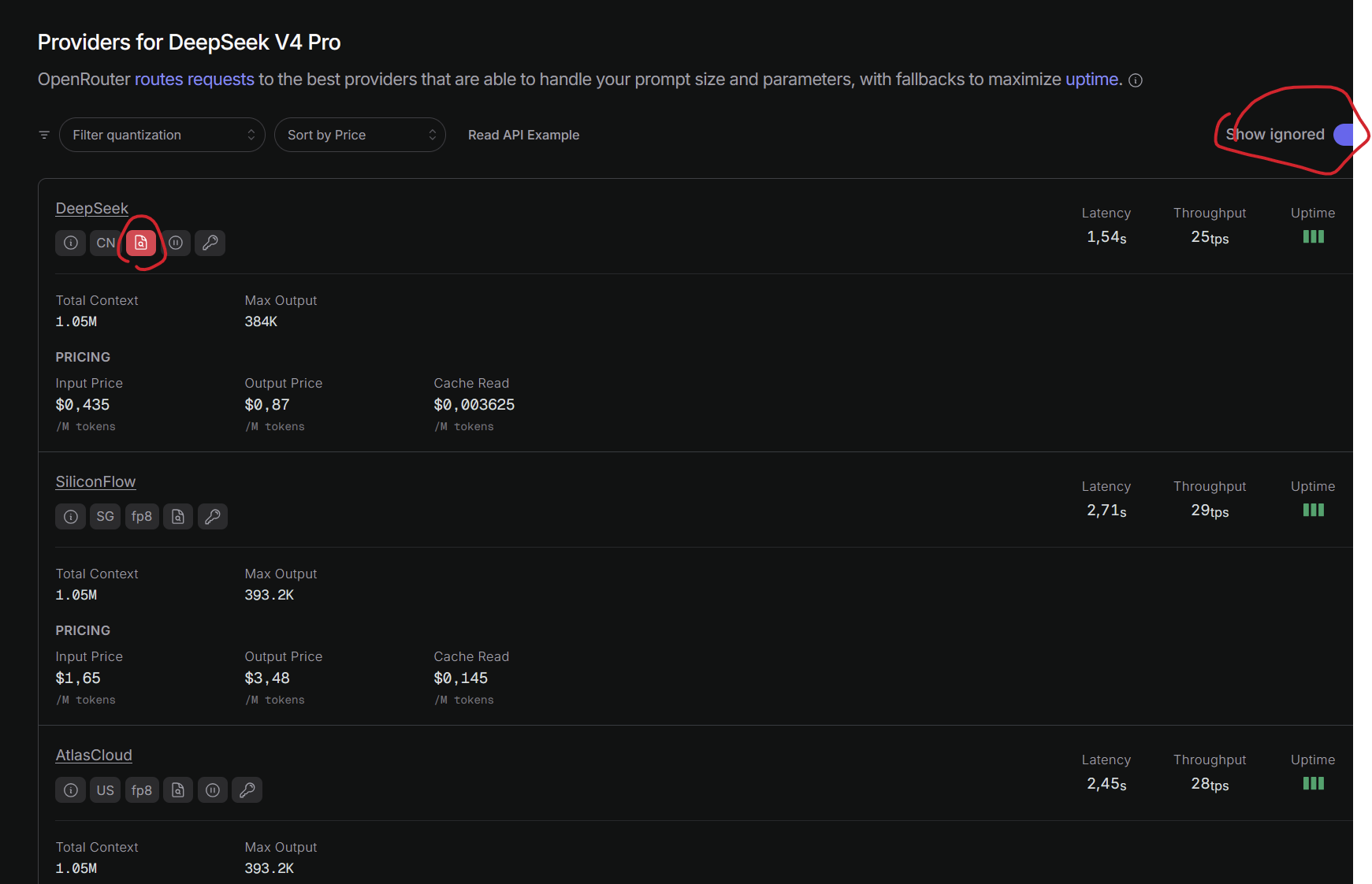Click DeepSeek's output price $0,87
Image resolution: width=1372 pixels, height=884 pixels.
(x=267, y=405)
